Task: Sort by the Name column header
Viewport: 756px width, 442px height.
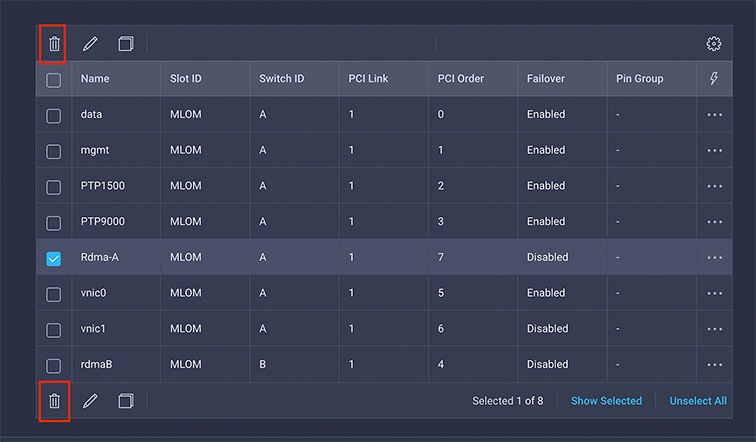Action: pos(94,79)
